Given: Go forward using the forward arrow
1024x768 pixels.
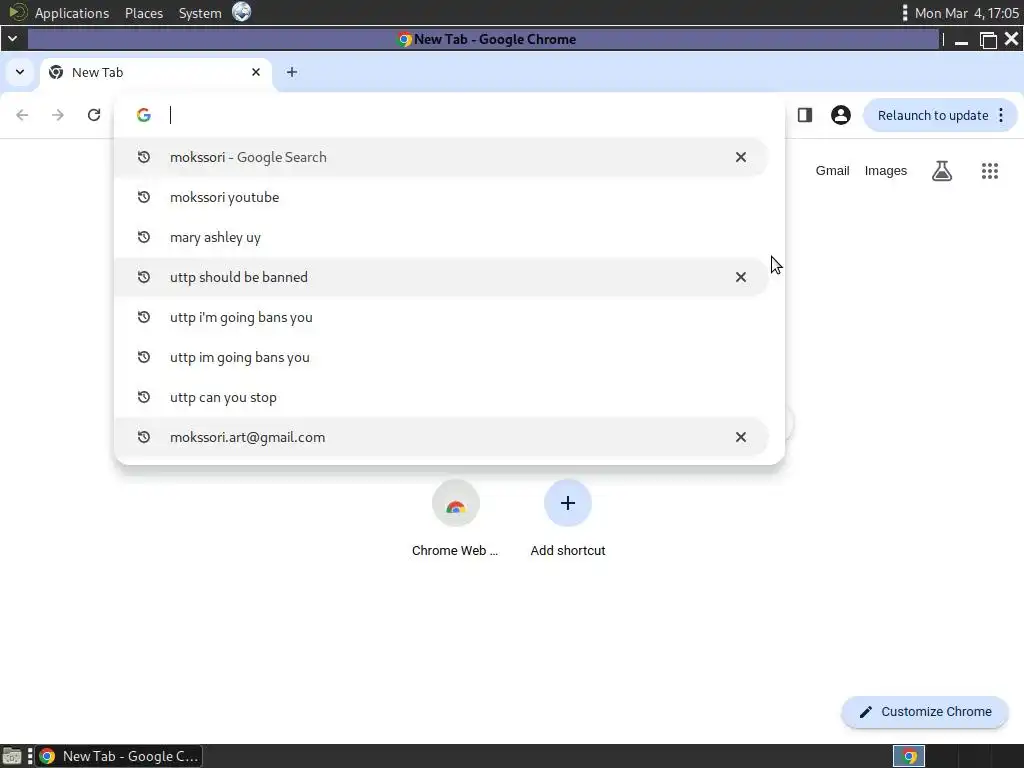Looking at the screenshot, I should point(58,115).
